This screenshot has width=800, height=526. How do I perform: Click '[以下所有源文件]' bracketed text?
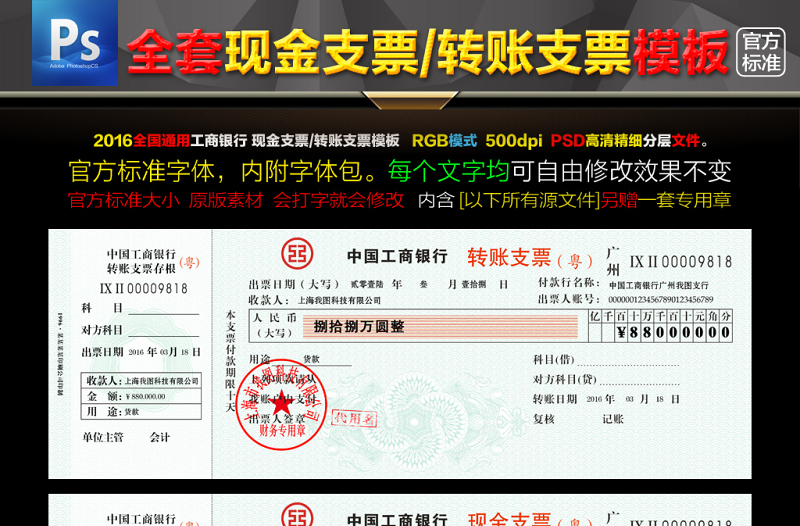[x=530, y=200]
